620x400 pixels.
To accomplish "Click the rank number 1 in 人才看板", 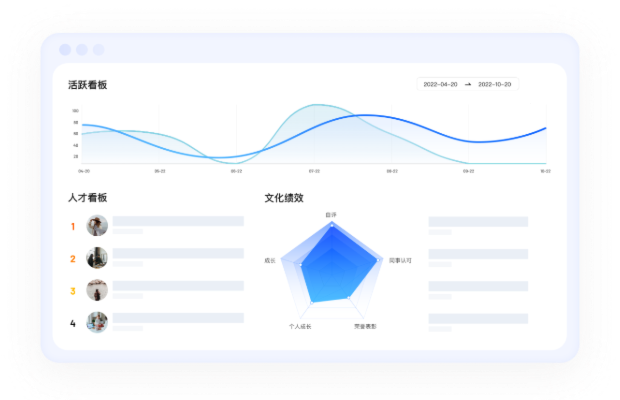I will click(73, 226).
